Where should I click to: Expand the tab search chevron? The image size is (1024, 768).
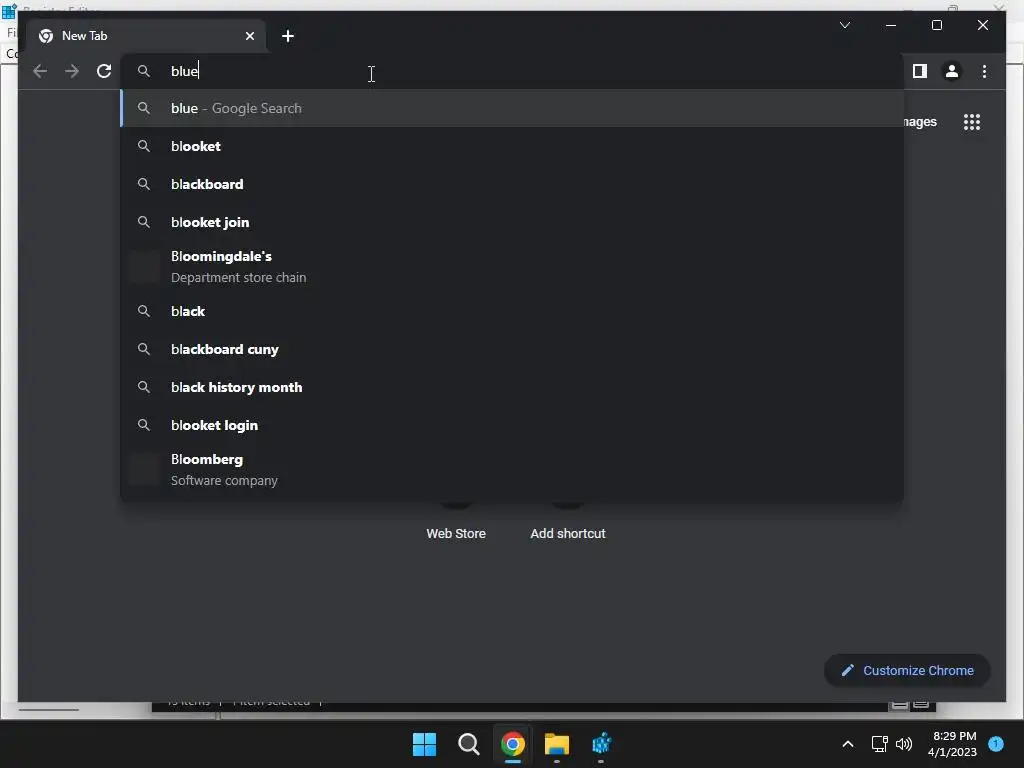tap(844, 25)
